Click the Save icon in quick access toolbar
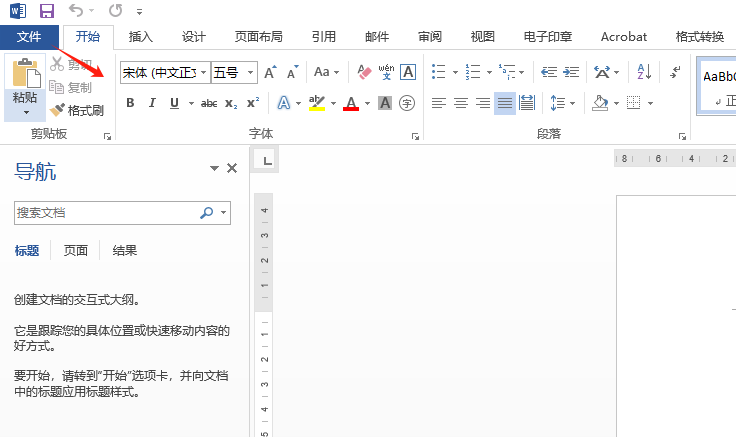 point(46,10)
